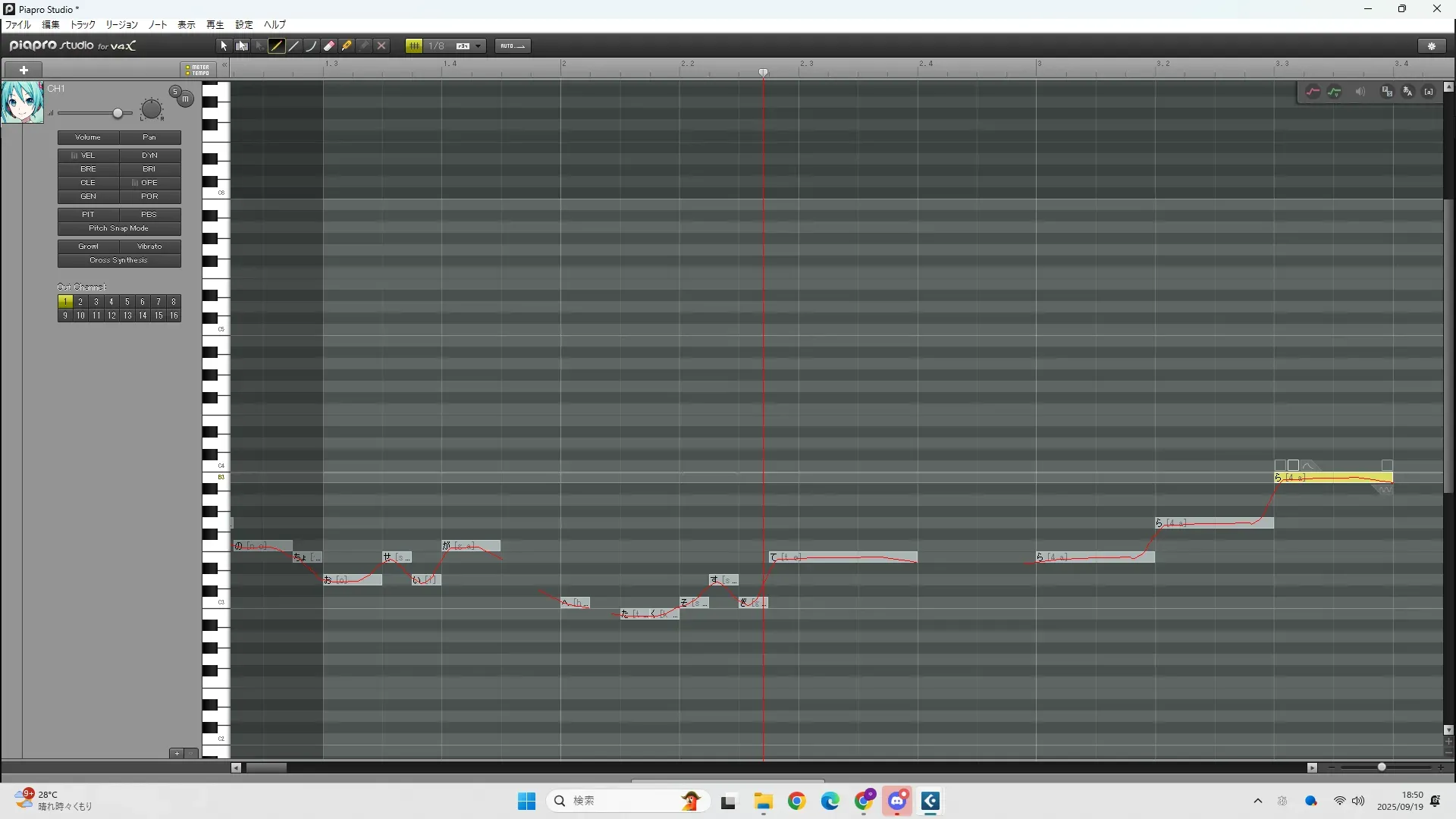
Task: Click the Vibrato button
Action: pos(149,246)
